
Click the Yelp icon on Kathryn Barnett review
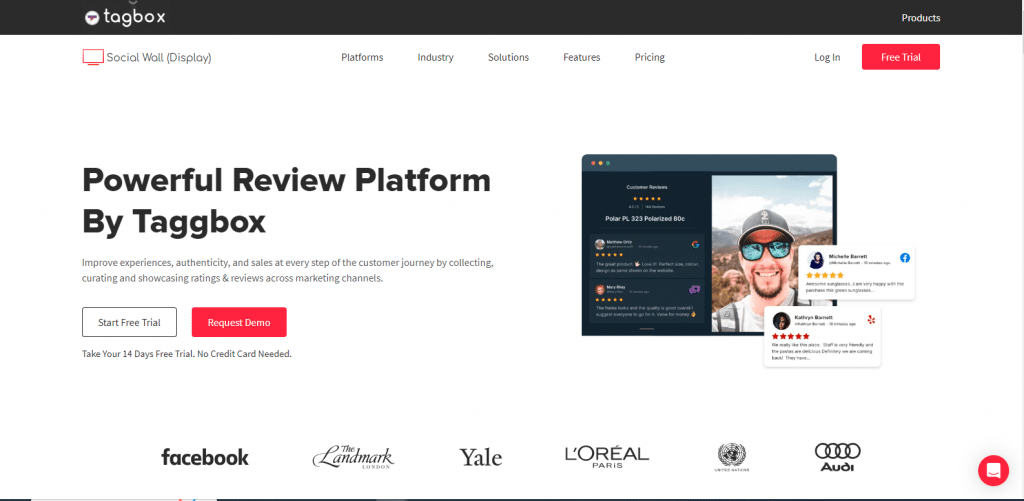click(871, 319)
